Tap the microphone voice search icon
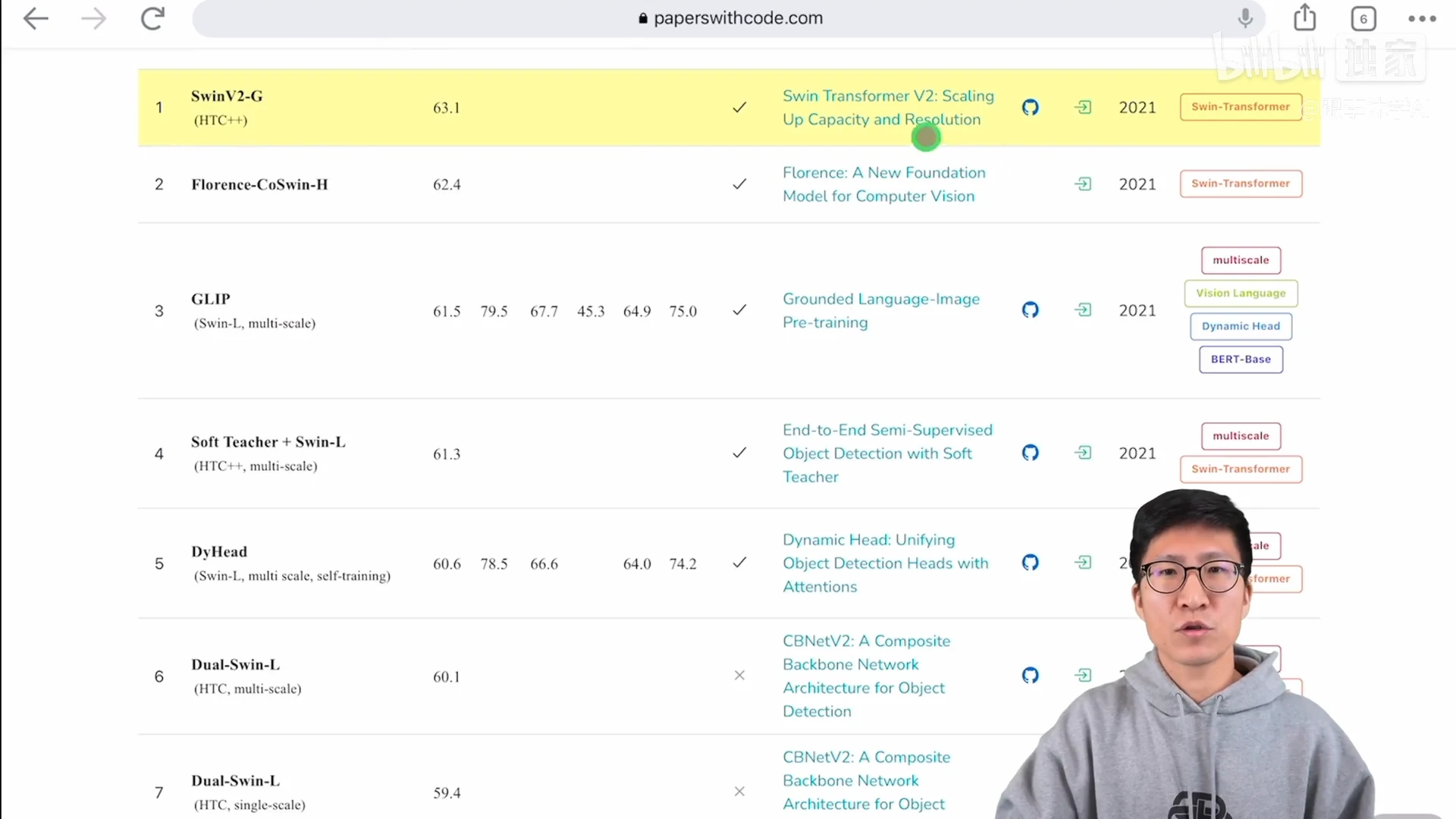 point(1245,18)
